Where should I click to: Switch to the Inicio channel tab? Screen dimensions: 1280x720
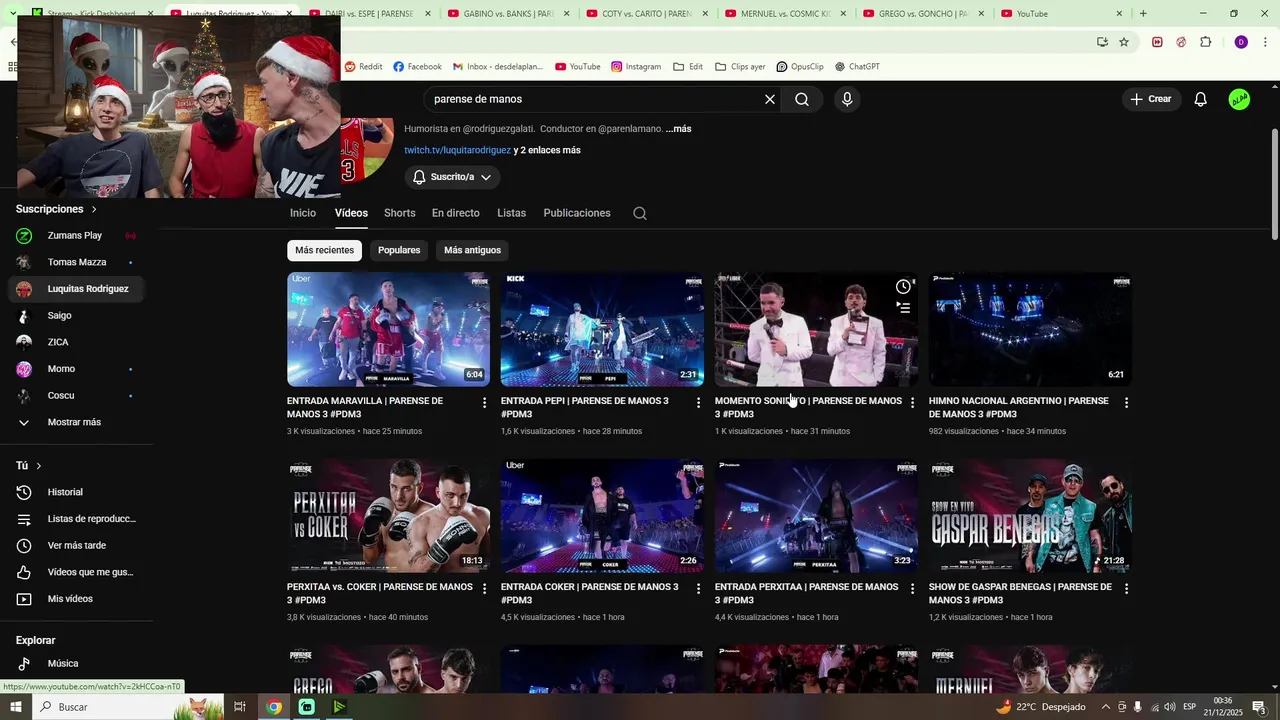coord(303,213)
